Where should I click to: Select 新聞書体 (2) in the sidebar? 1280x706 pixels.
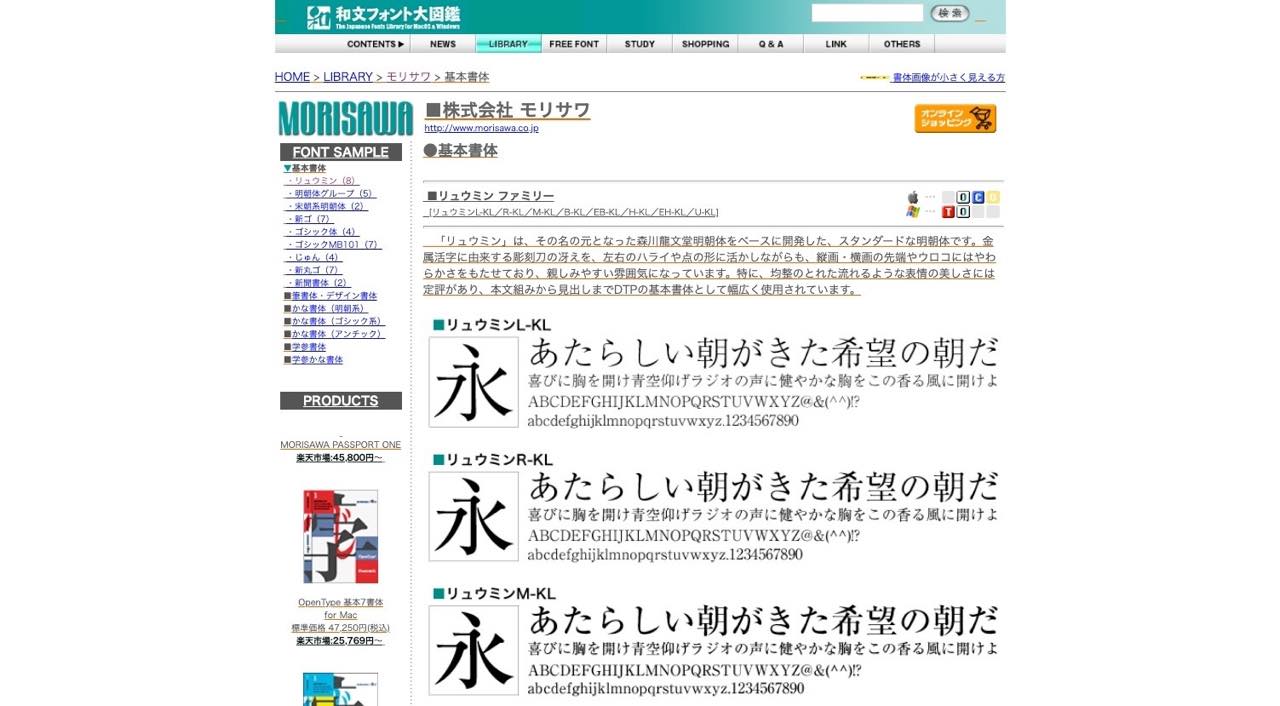pyautogui.click(x=317, y=283)
